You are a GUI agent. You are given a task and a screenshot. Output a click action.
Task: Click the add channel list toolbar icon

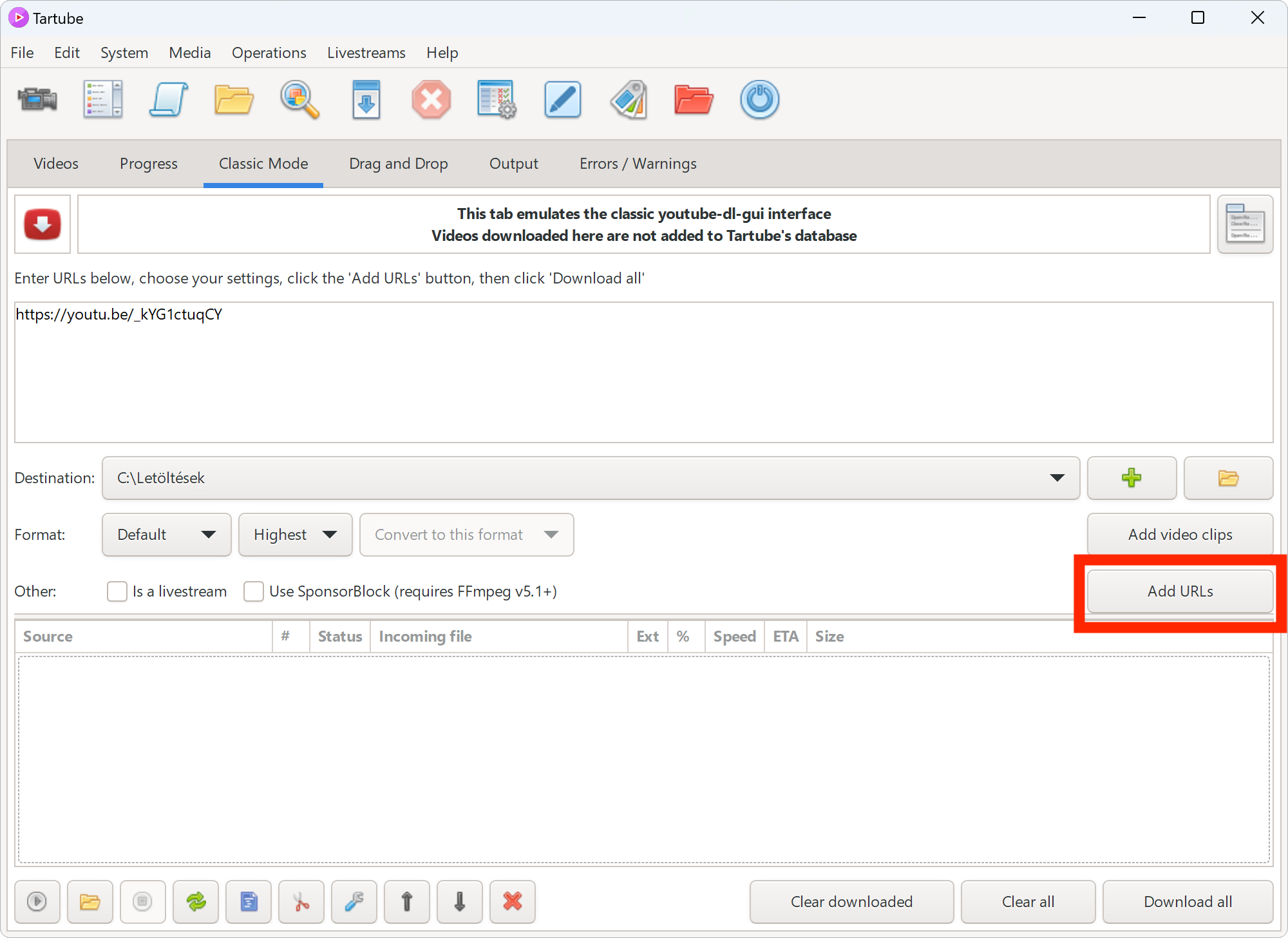(103, 100)
